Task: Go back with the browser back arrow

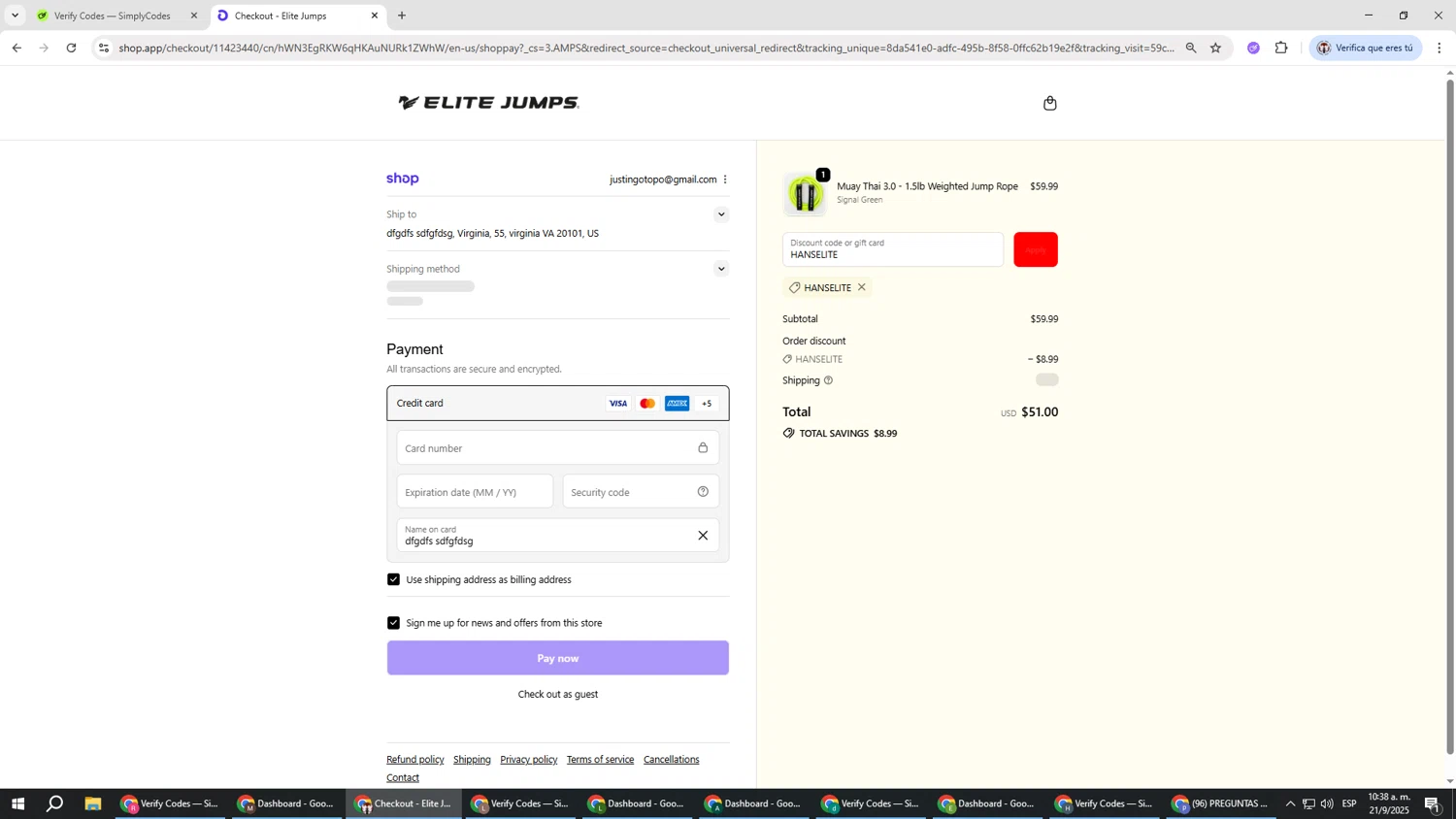Action: [x=17, y=48]
